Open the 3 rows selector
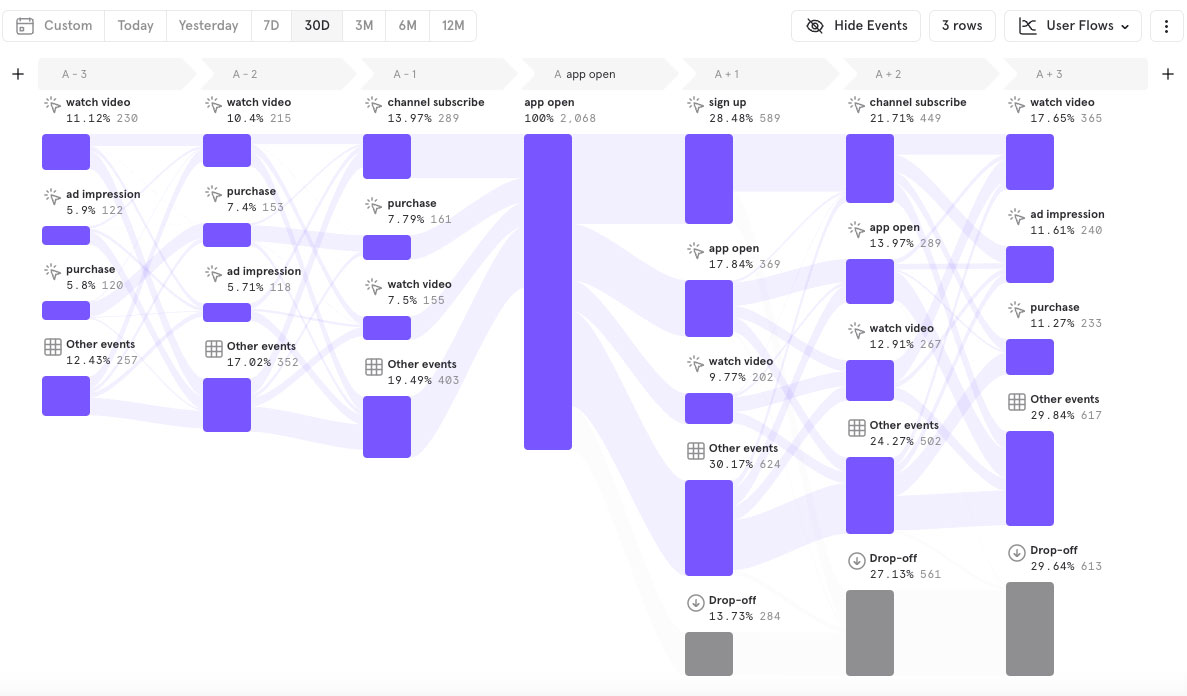1187x696 pixels. 962,26
